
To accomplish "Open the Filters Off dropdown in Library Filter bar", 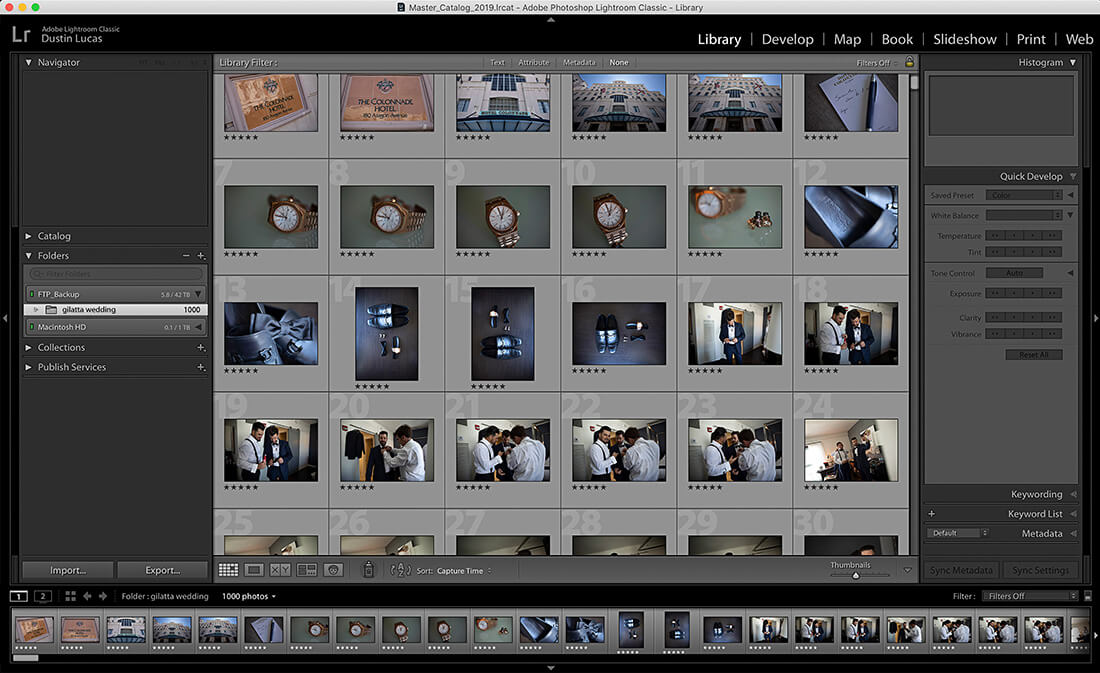I will coord(877,62).
